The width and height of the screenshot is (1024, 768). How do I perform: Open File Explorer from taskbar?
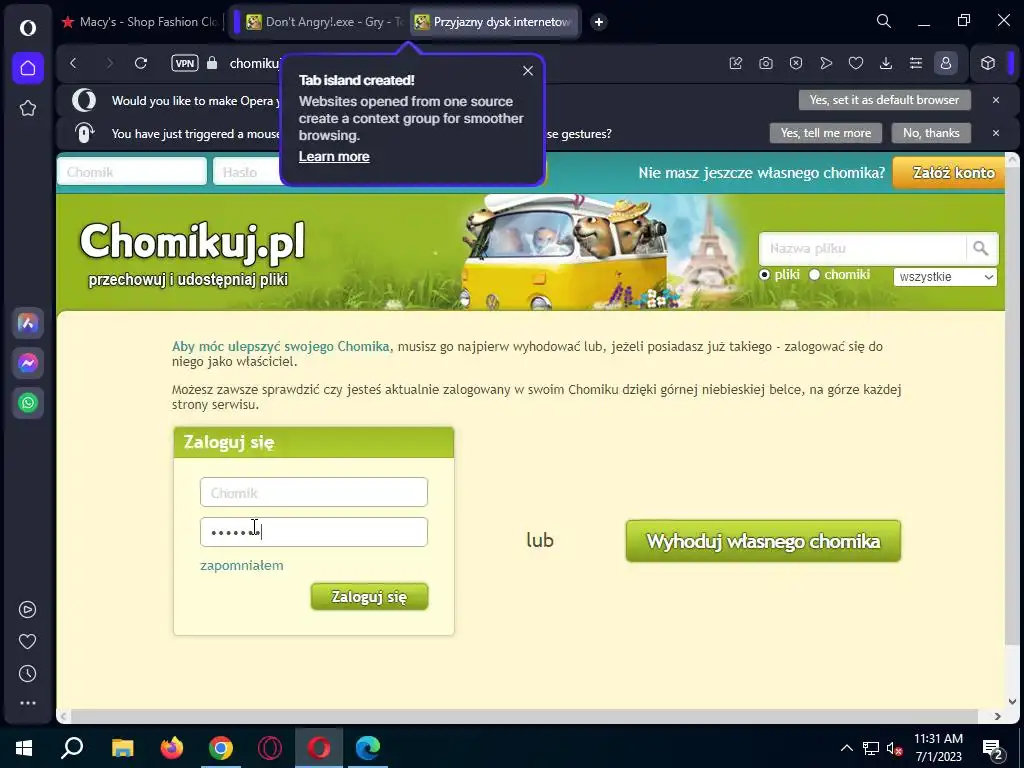point(122,748)
